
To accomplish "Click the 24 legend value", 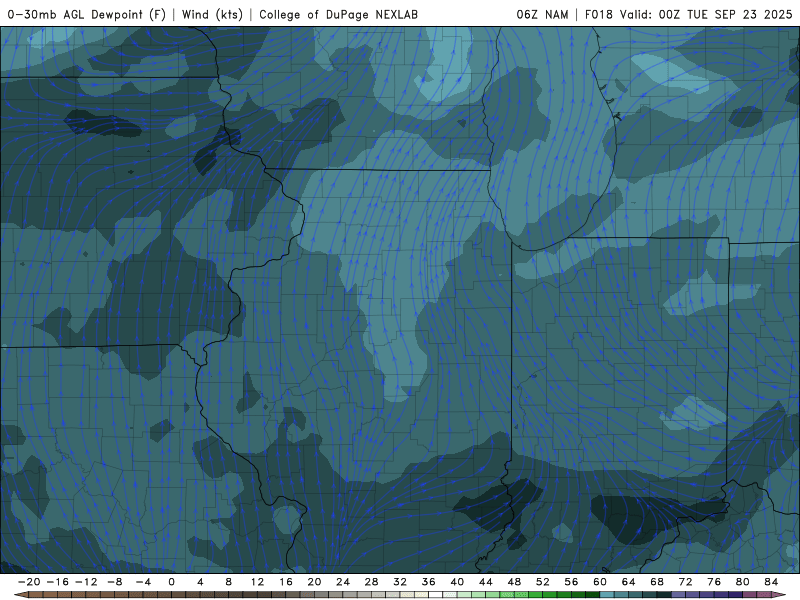I will pos(343,582).
